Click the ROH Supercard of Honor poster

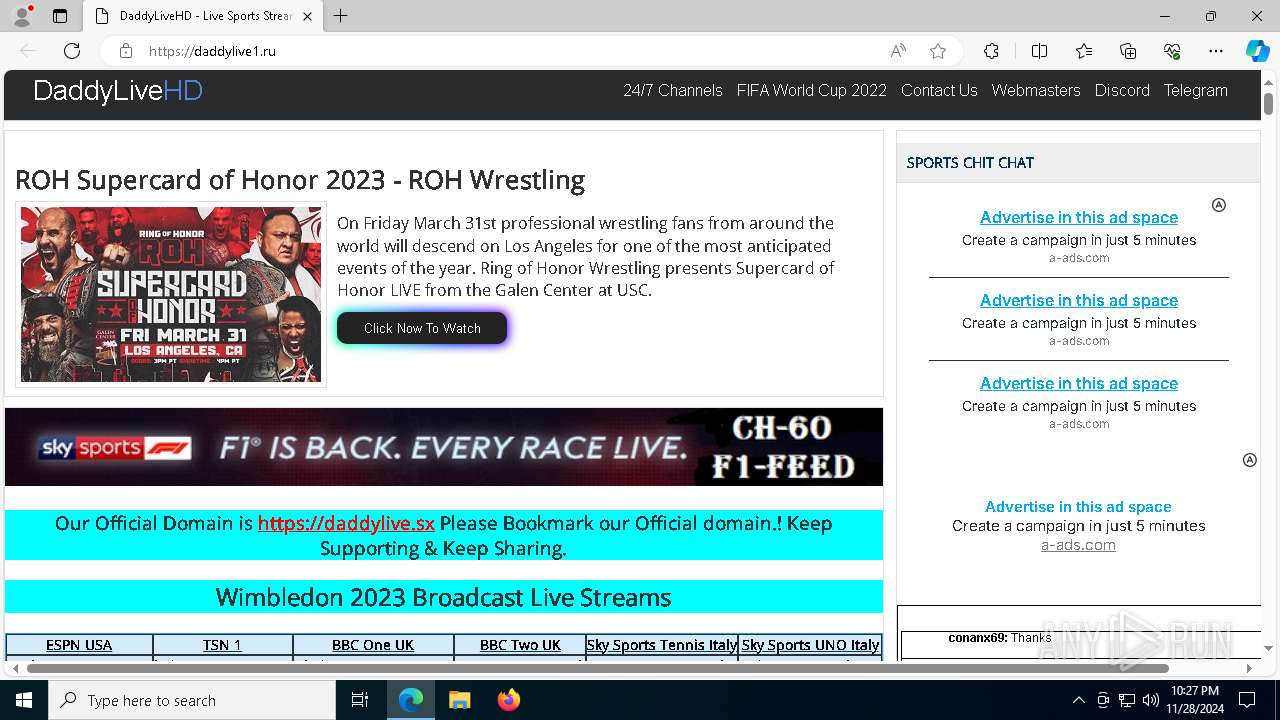pos(171,294)
